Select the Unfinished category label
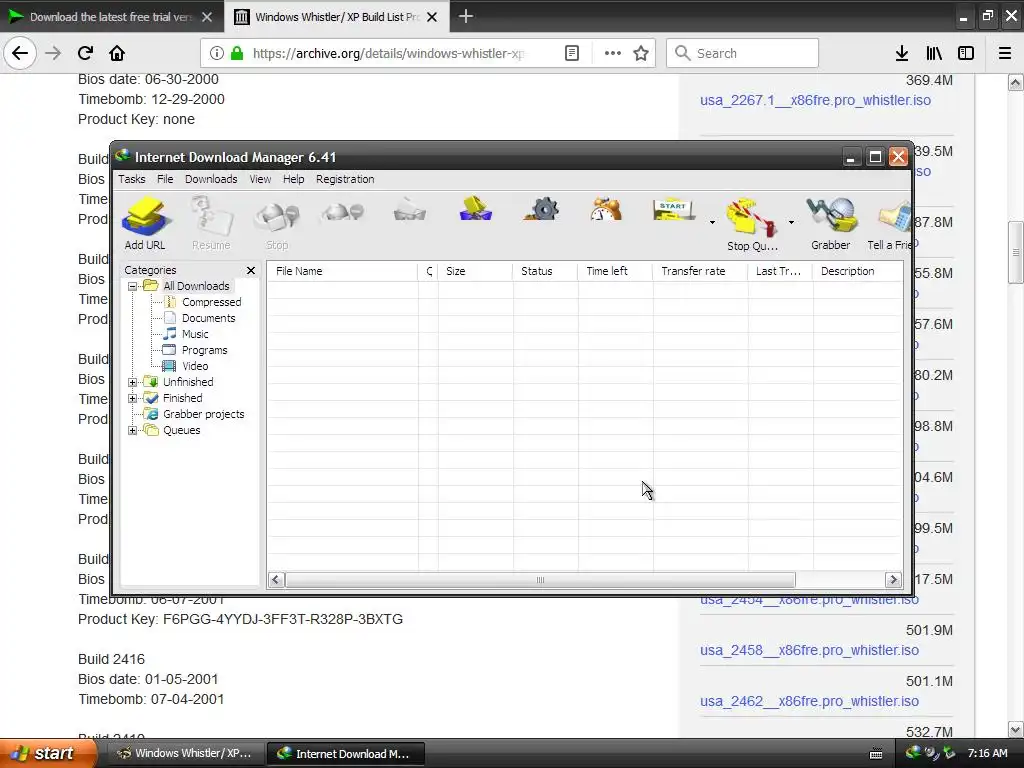This screenshot has width=1024, height=768. coord(188,382)
